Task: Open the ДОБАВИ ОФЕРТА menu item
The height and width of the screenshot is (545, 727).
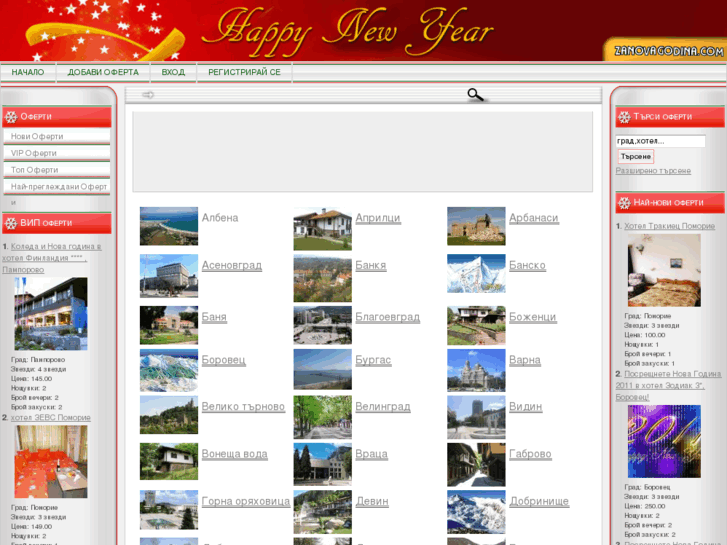Action: [103, 72]
